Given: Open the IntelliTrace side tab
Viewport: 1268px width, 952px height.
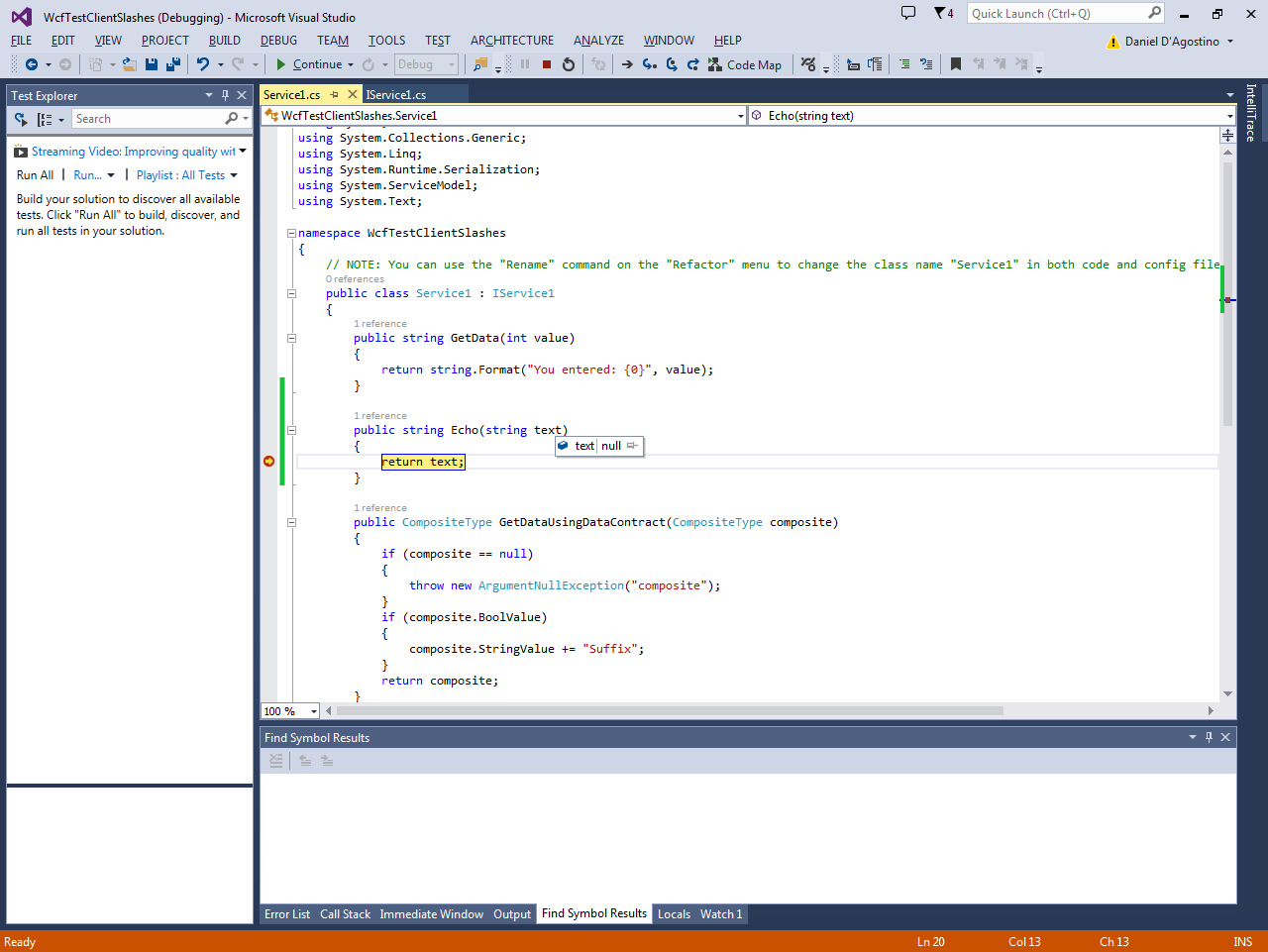Looking at the screenshot, I should point(1251,112).
